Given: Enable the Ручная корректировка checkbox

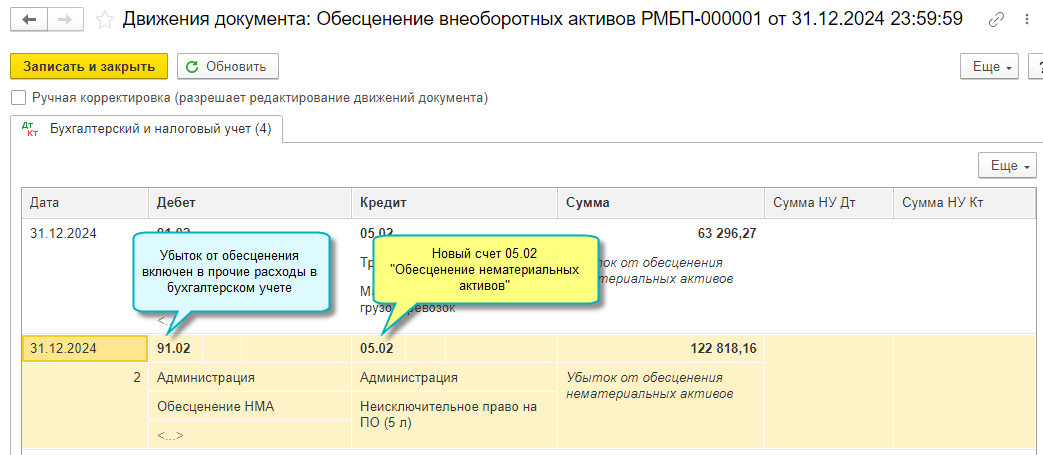Looking at the screenshot, I should (x=18, y=98).
